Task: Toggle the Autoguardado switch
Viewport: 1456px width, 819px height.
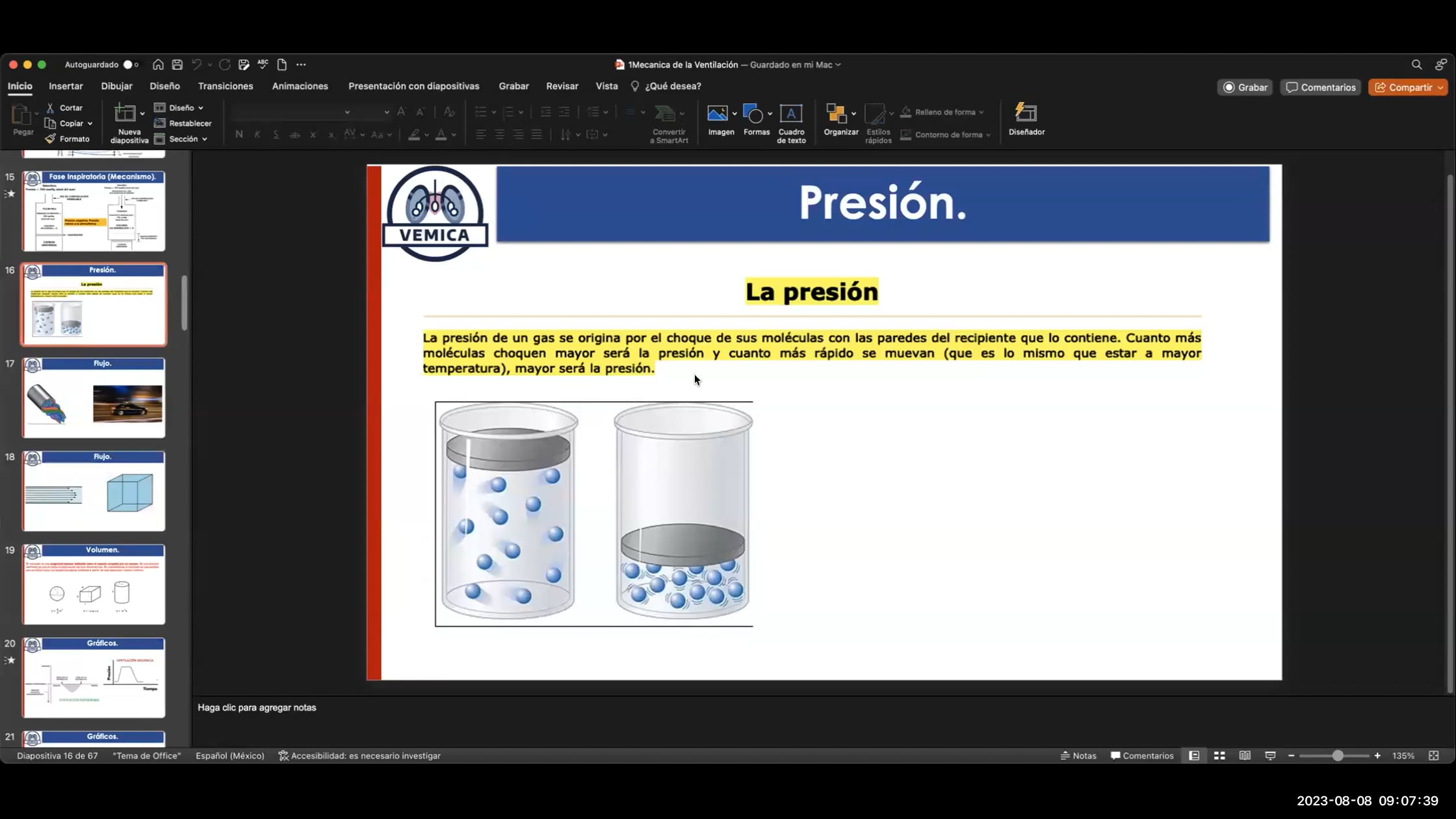Action: pyautogui.click(x=130, y=64)
